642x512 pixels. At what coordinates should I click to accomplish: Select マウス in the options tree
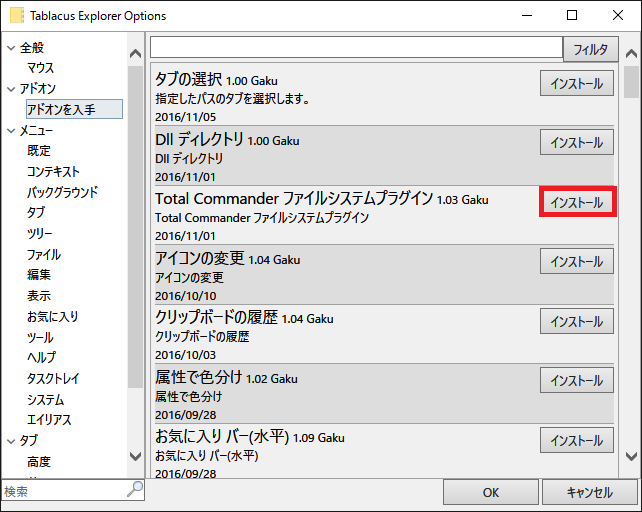41,68
